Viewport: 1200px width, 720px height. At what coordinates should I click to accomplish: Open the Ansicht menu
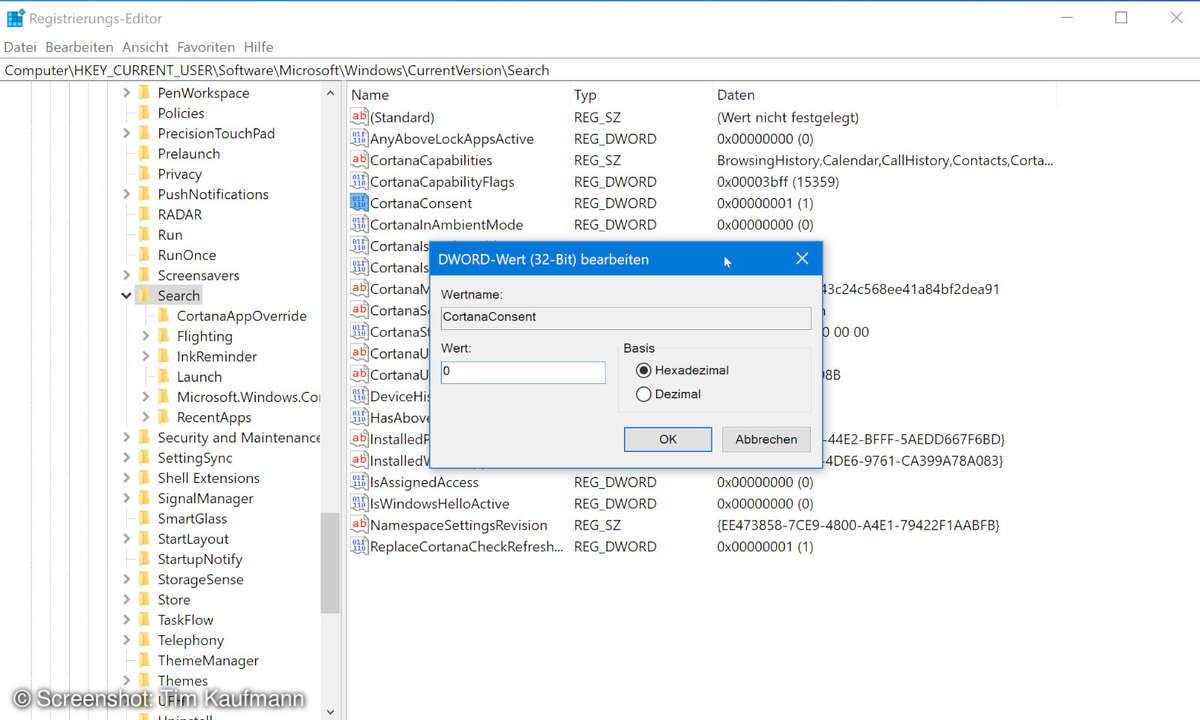pos(145,47)
